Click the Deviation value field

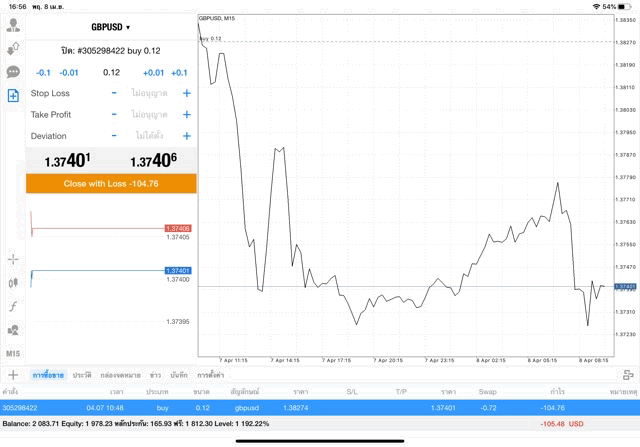149,136
